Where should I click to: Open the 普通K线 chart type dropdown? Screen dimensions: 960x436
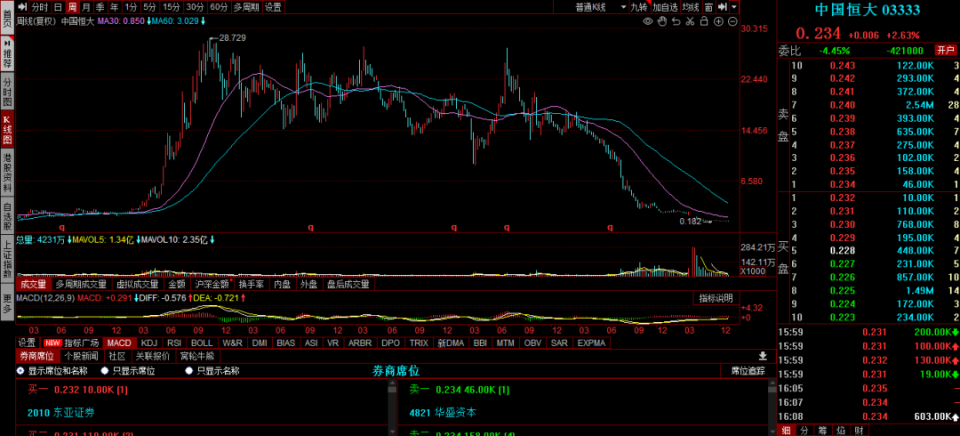click(600, 7)
